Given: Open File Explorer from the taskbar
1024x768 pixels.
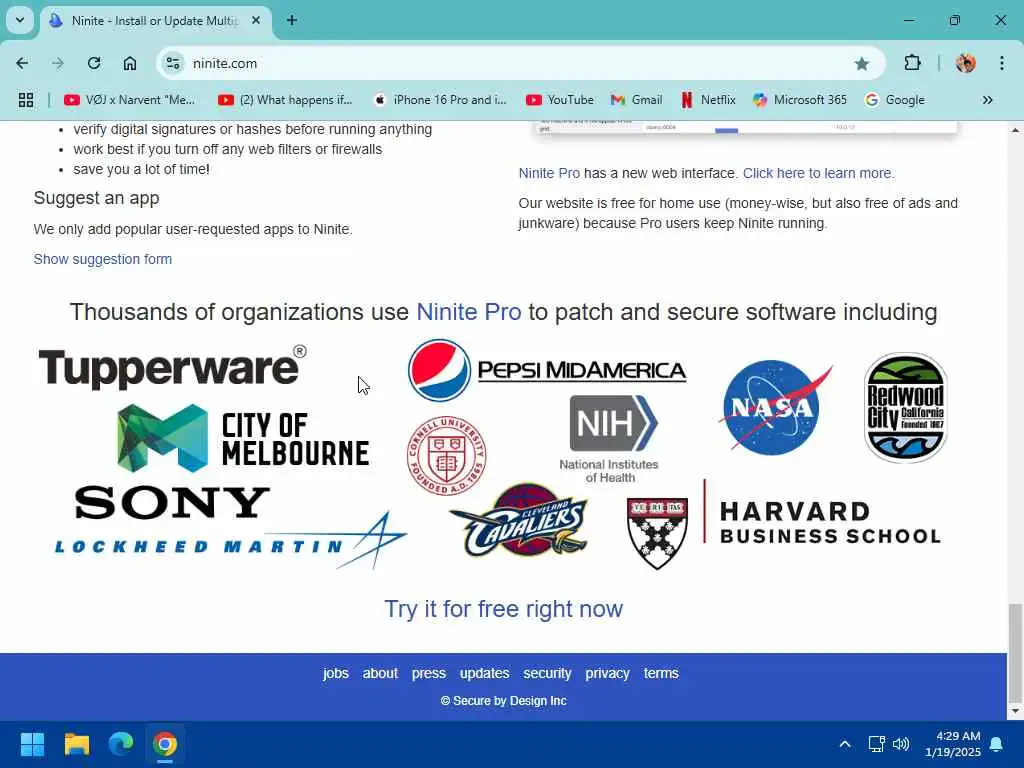Looking at the screenshot, I should click(x=76, y=744).
